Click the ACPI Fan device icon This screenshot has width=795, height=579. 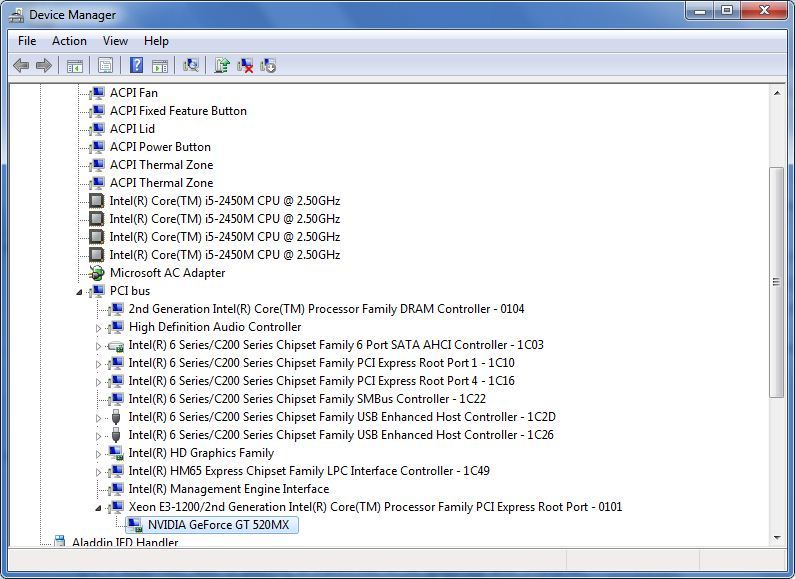[97, 93]
